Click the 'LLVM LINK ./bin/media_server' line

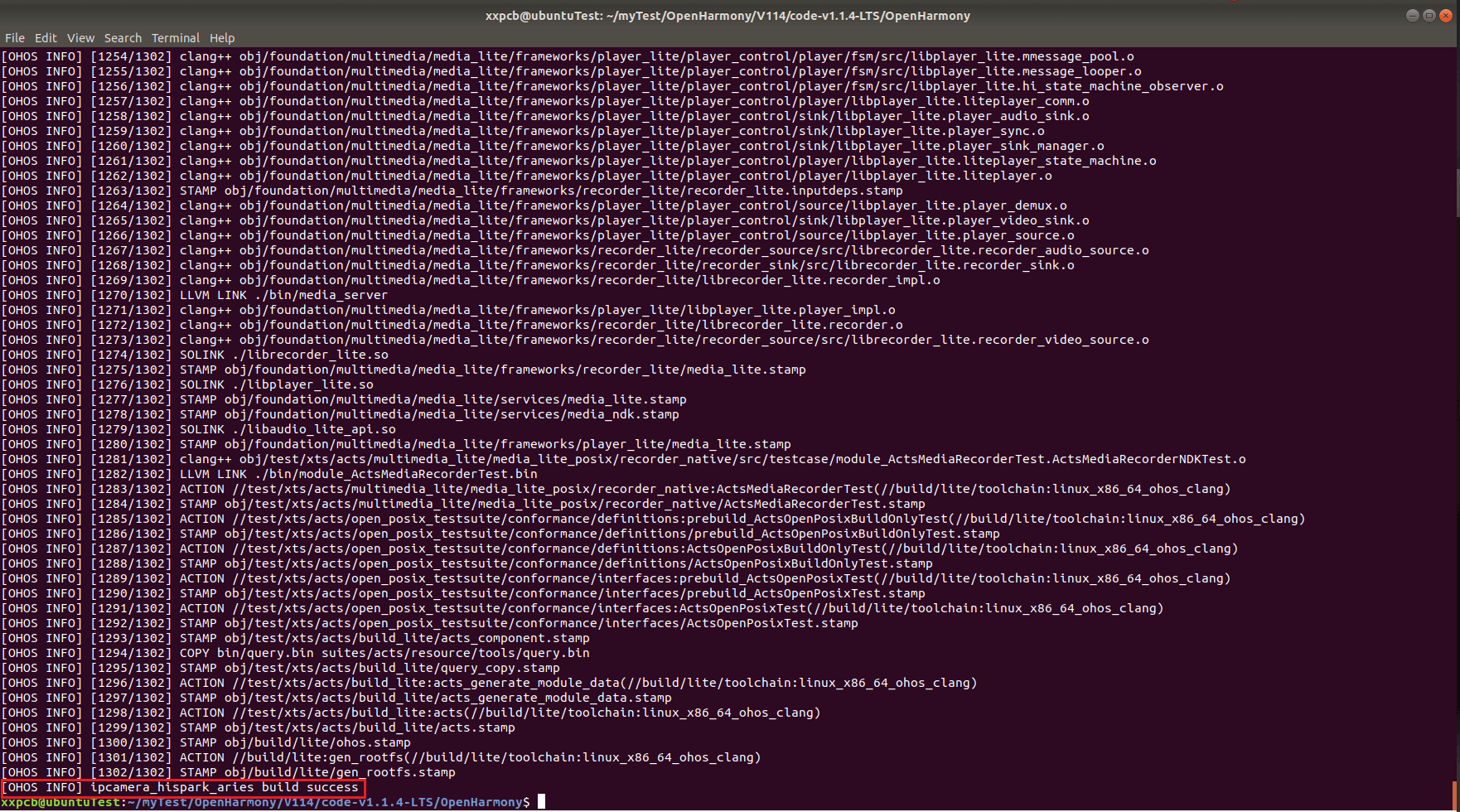tap(283, 295)
